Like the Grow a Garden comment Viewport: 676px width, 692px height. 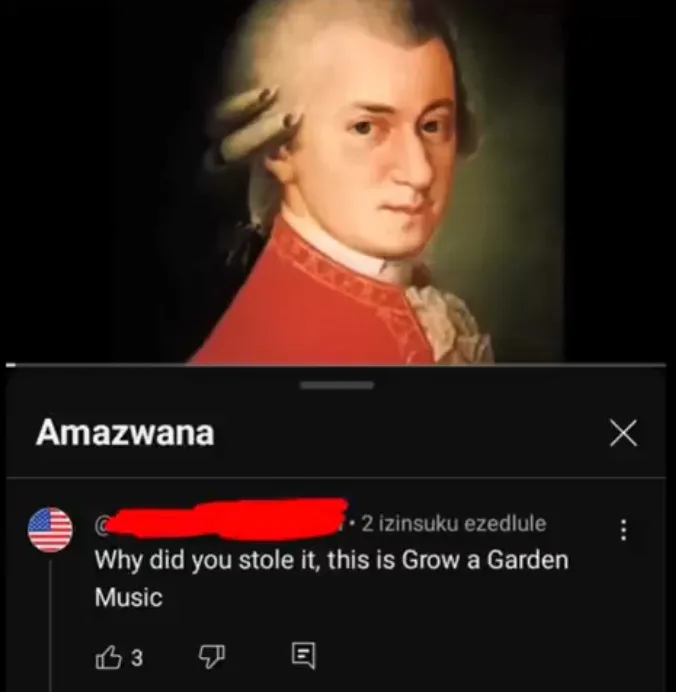(x=108, y=658)
